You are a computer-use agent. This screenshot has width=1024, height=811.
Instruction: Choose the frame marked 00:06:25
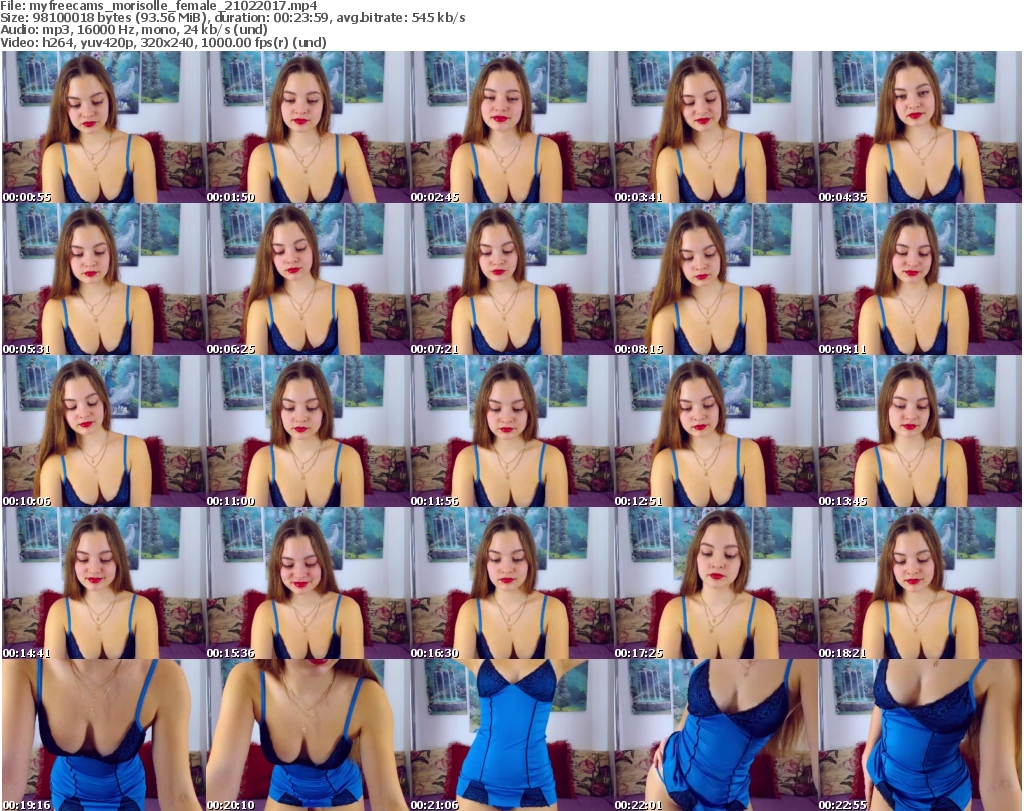point(308,279)
